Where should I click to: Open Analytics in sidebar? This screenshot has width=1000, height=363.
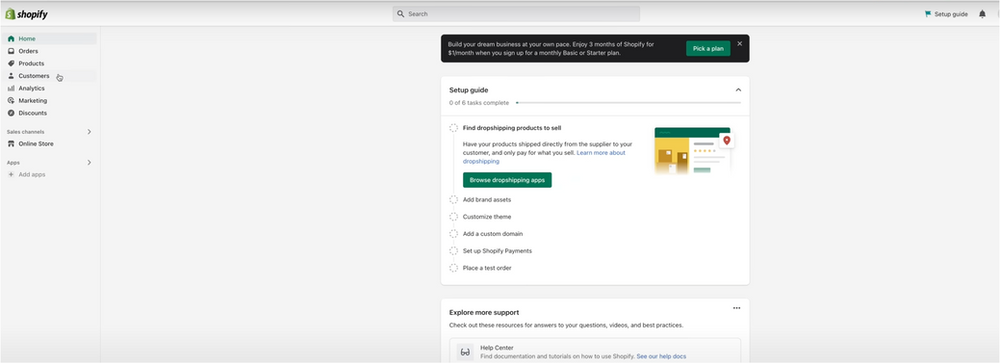[x=50, y=88]
